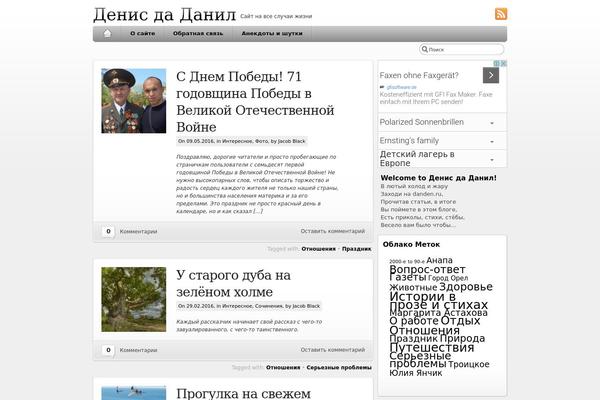
Task: Select Маргарита Астахова in the tag cloud
Action: (438, 313)
